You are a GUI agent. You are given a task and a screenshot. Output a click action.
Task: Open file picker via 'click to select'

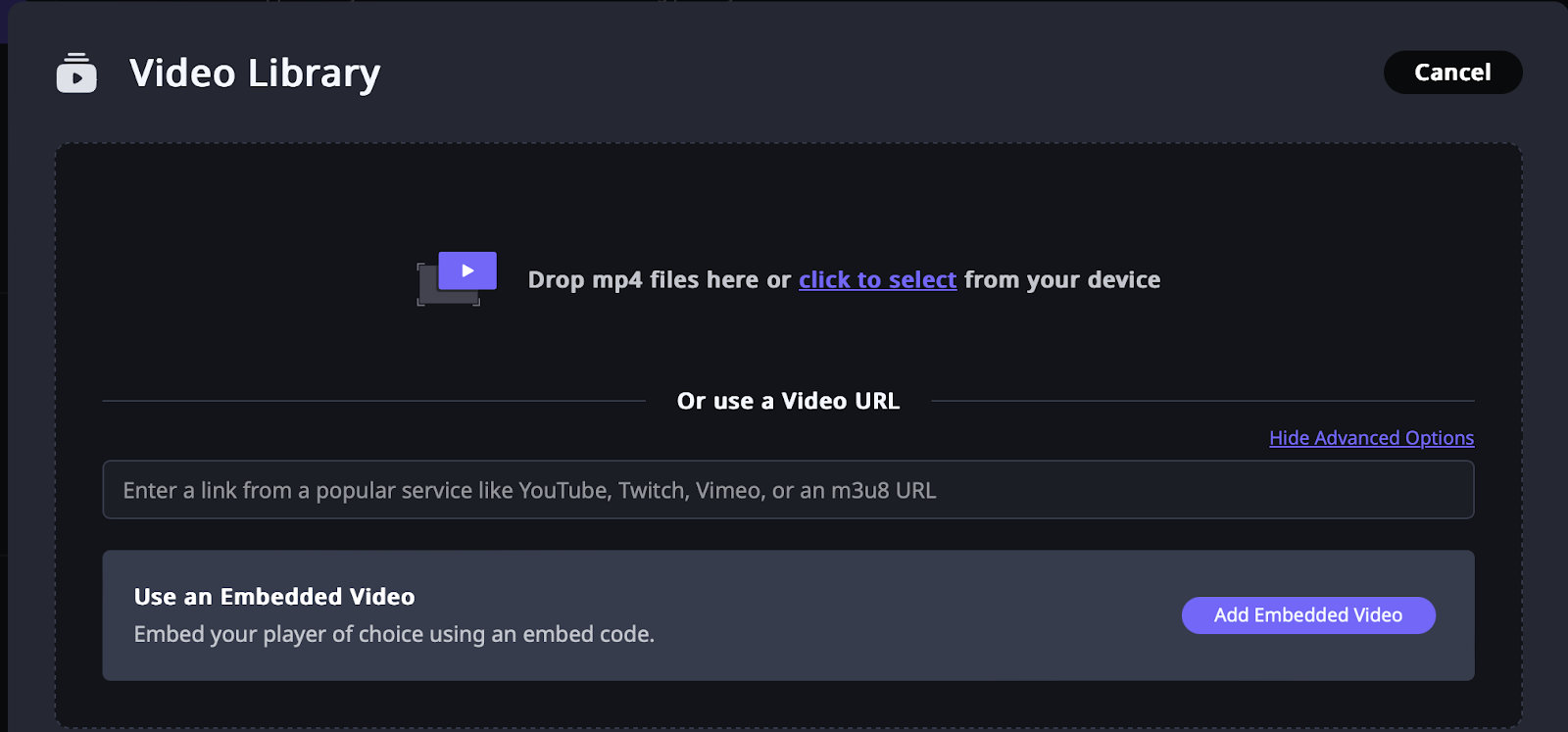(x=877, y=280)
